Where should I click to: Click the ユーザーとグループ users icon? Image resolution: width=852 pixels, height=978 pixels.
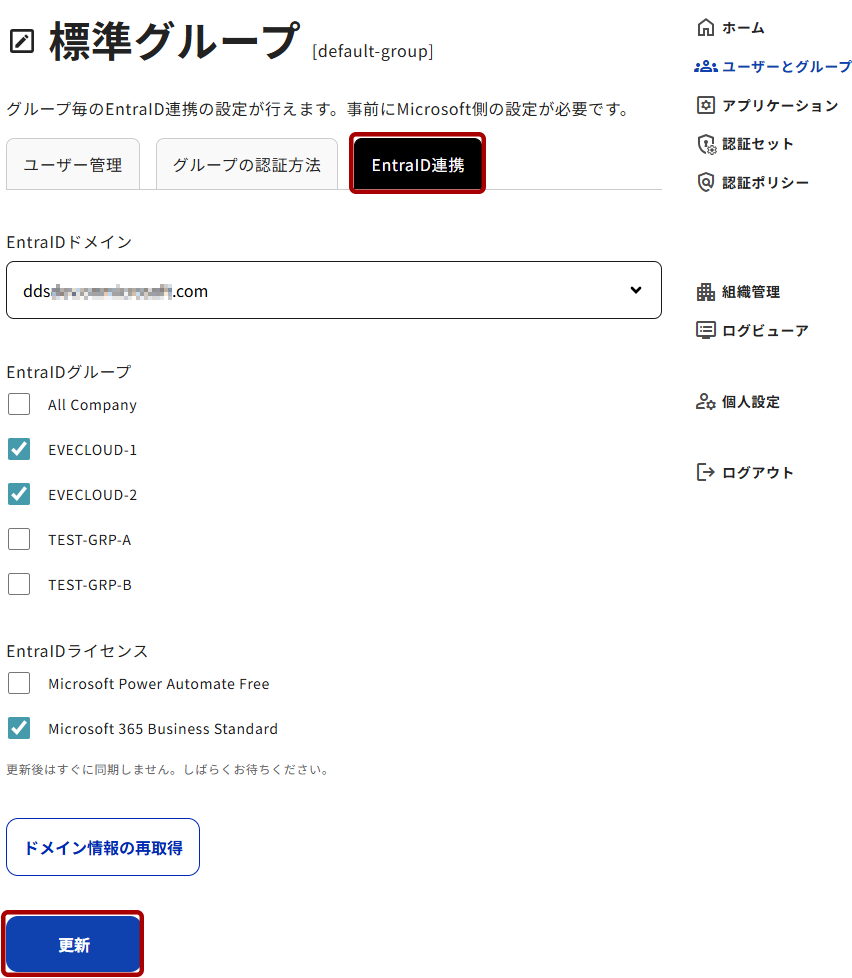(706, 66)
